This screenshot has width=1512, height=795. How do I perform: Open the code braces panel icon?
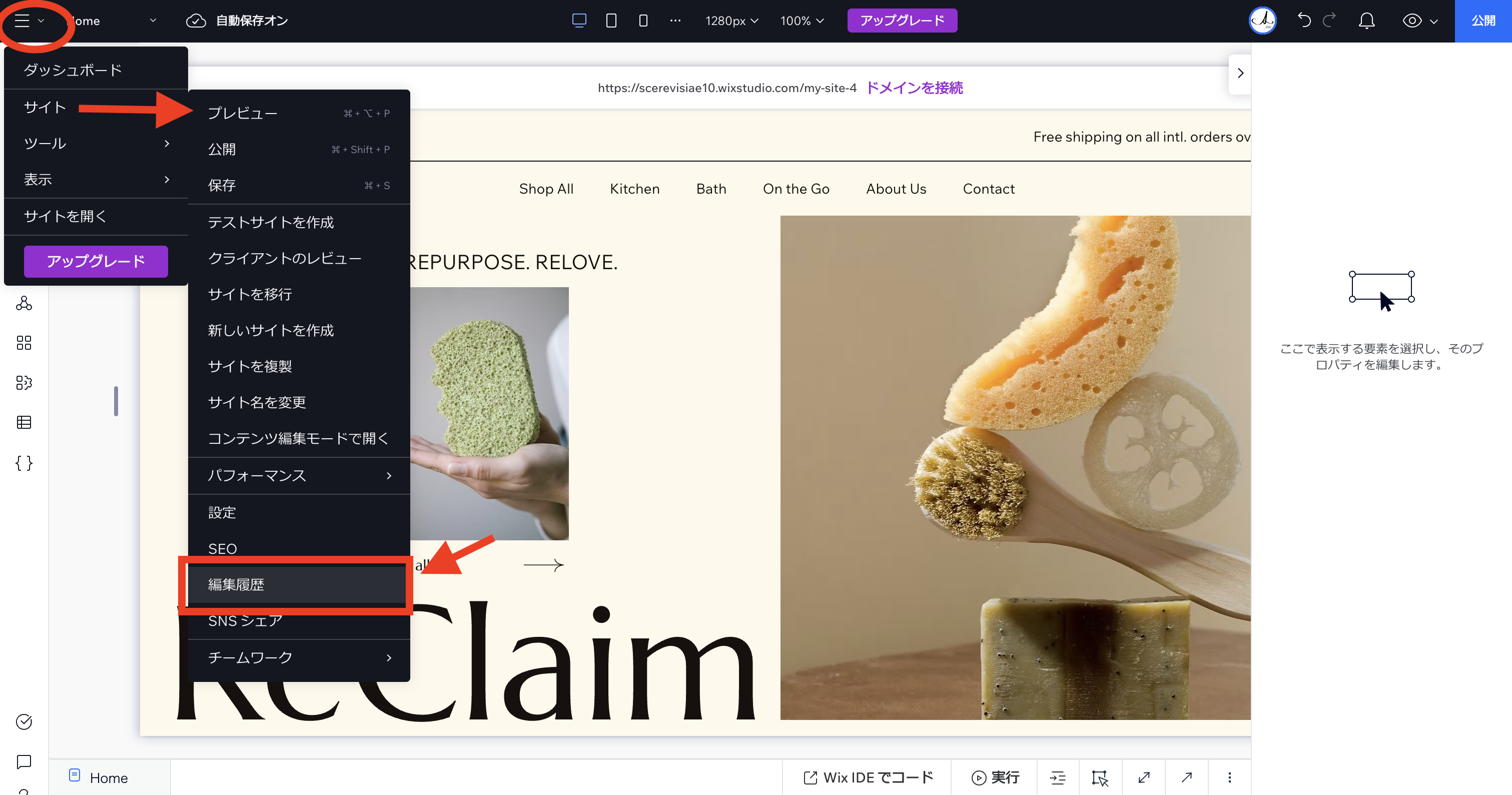tap(24, 463)
